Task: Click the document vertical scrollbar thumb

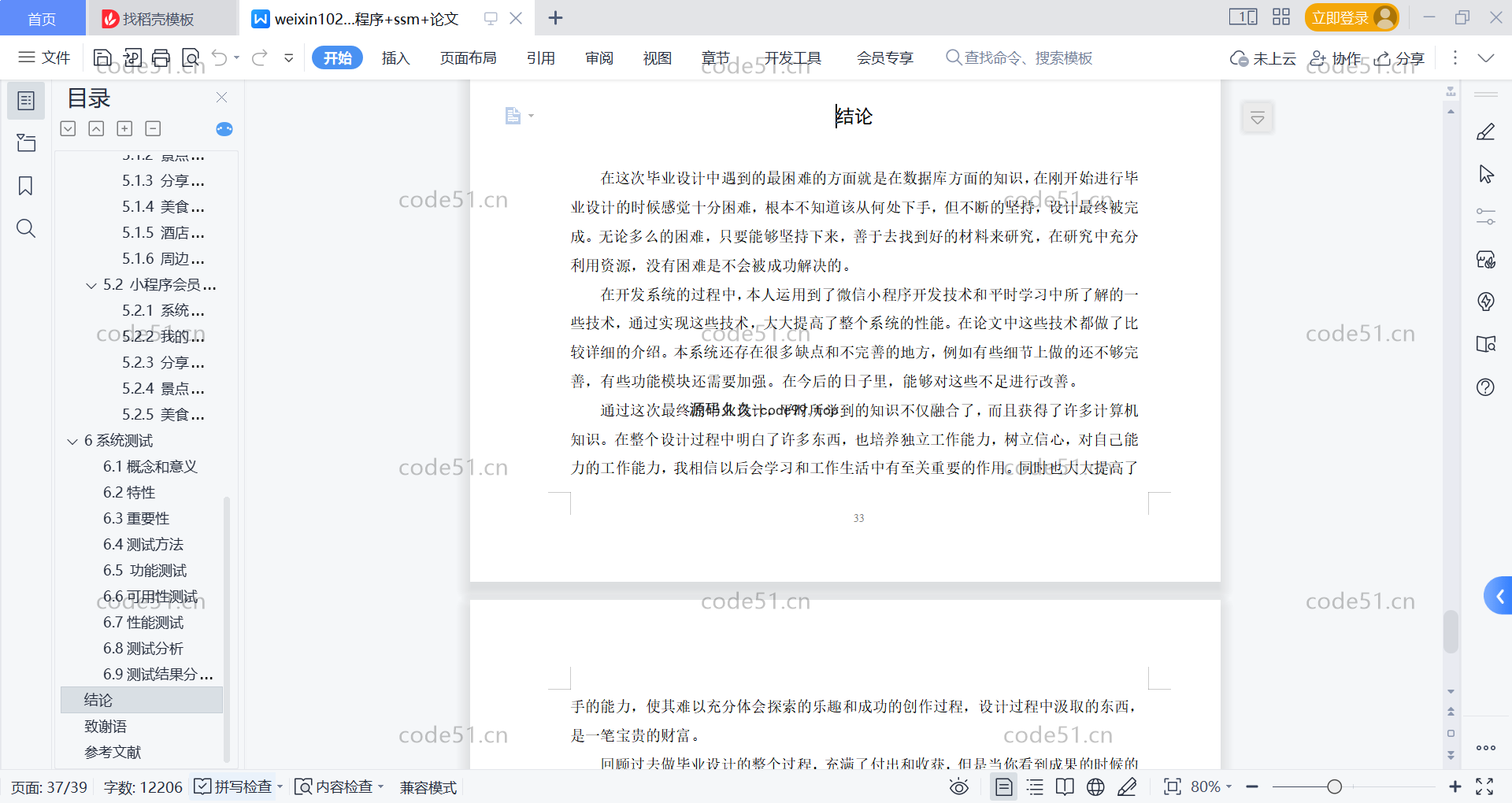Action: (x=1451, y=631)
